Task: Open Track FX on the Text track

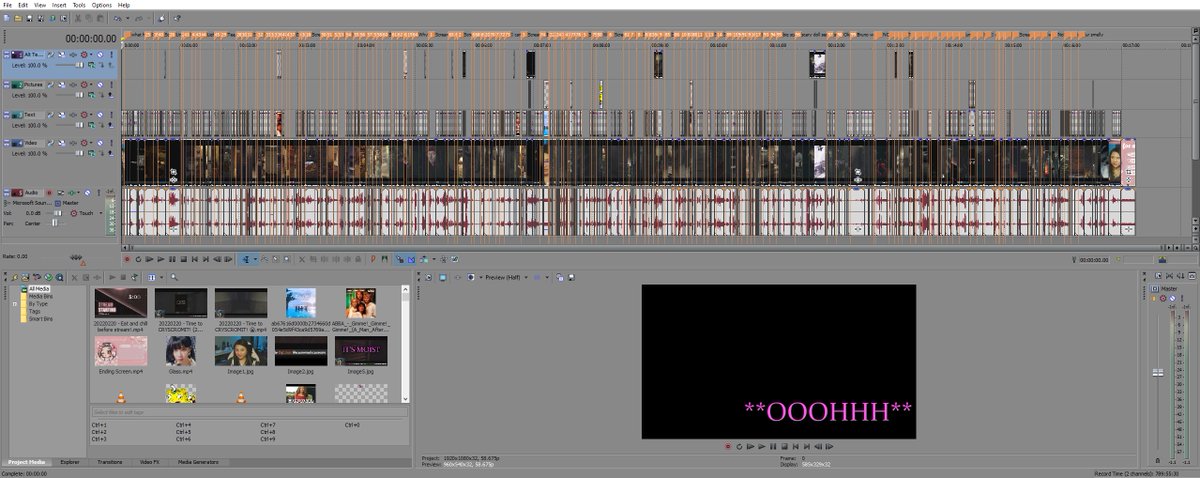Action: click(x=73, y=114)
